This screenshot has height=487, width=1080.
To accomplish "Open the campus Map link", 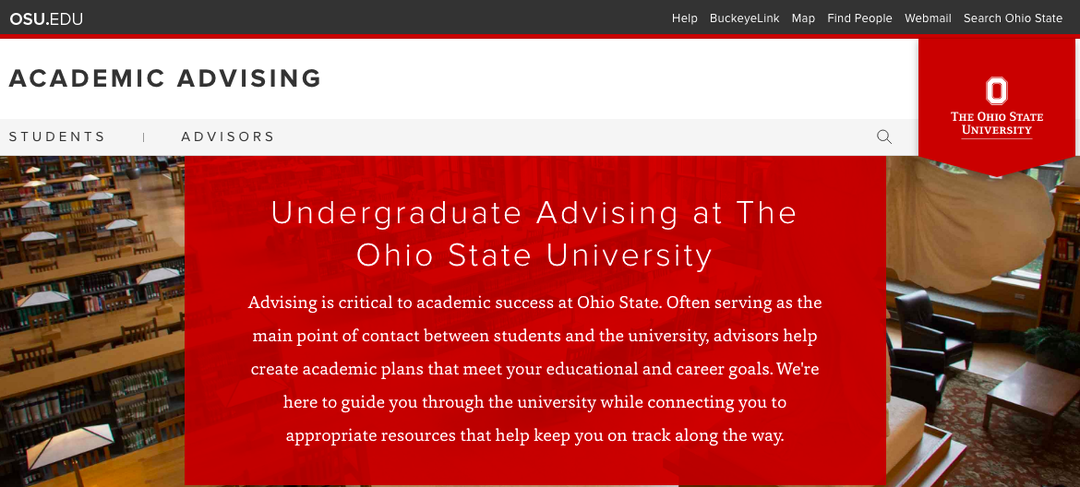I will (x=803, y=18).
